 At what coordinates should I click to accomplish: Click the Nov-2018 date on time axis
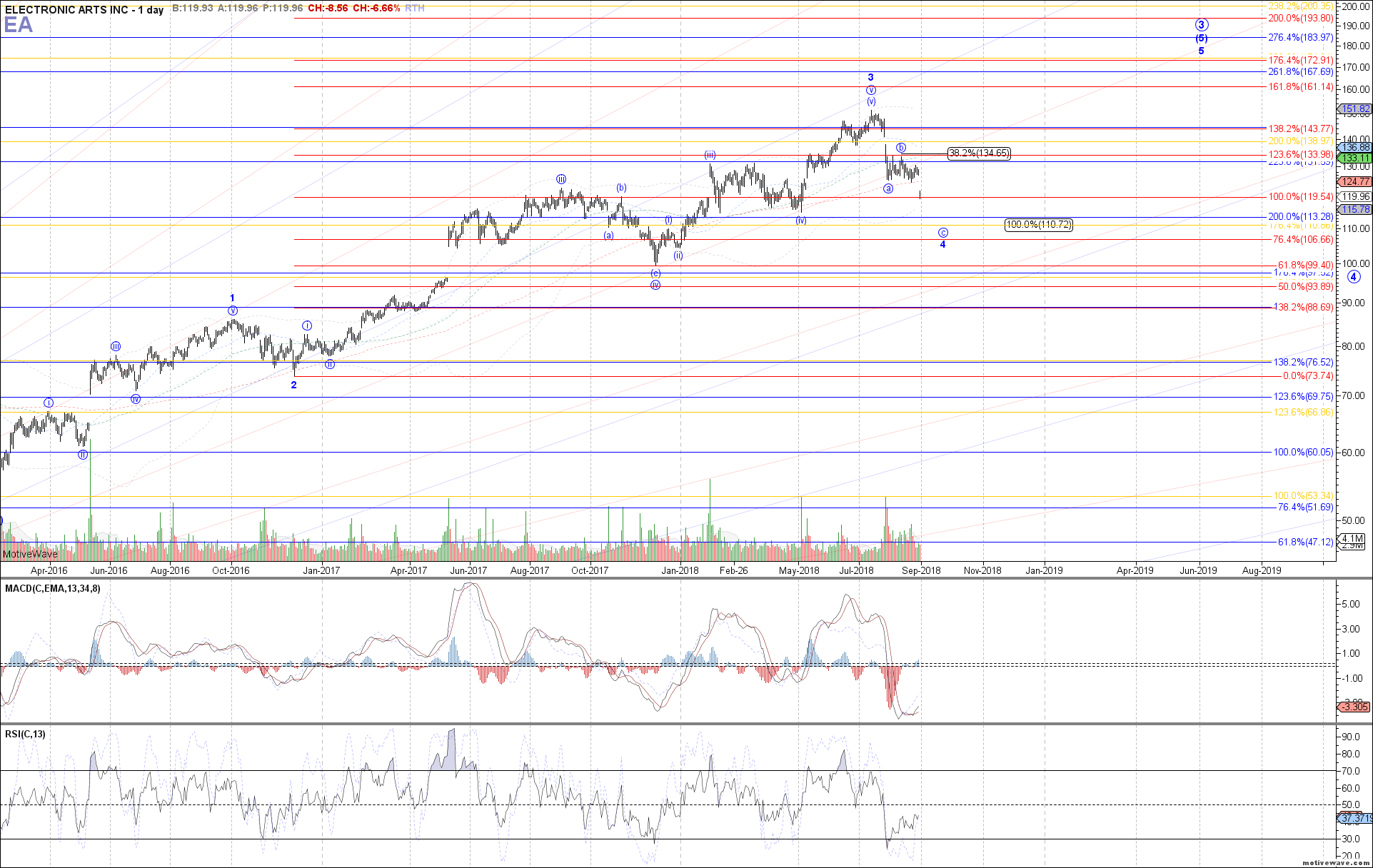(982, 570)
